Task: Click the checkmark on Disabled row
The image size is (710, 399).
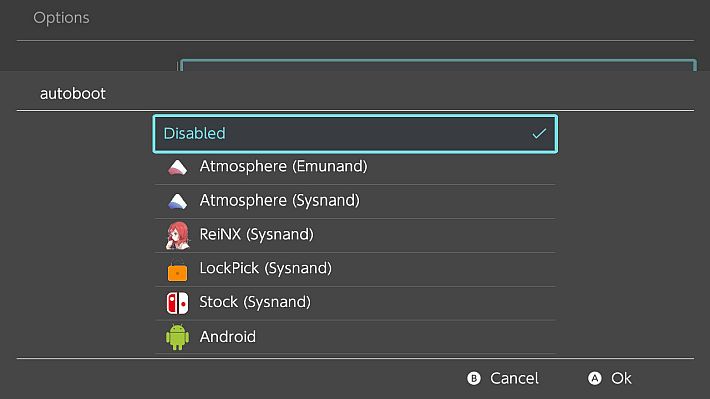Action: [x=539, y=134]
